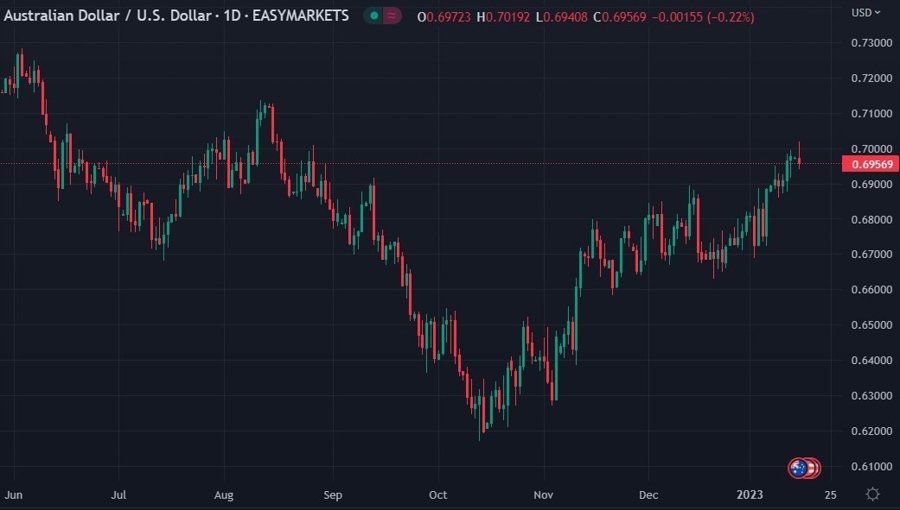Screen dimensions: 900x510
Task: Click the Oct label on time axis
Action: pyautogui.click(x=437, y=494)
